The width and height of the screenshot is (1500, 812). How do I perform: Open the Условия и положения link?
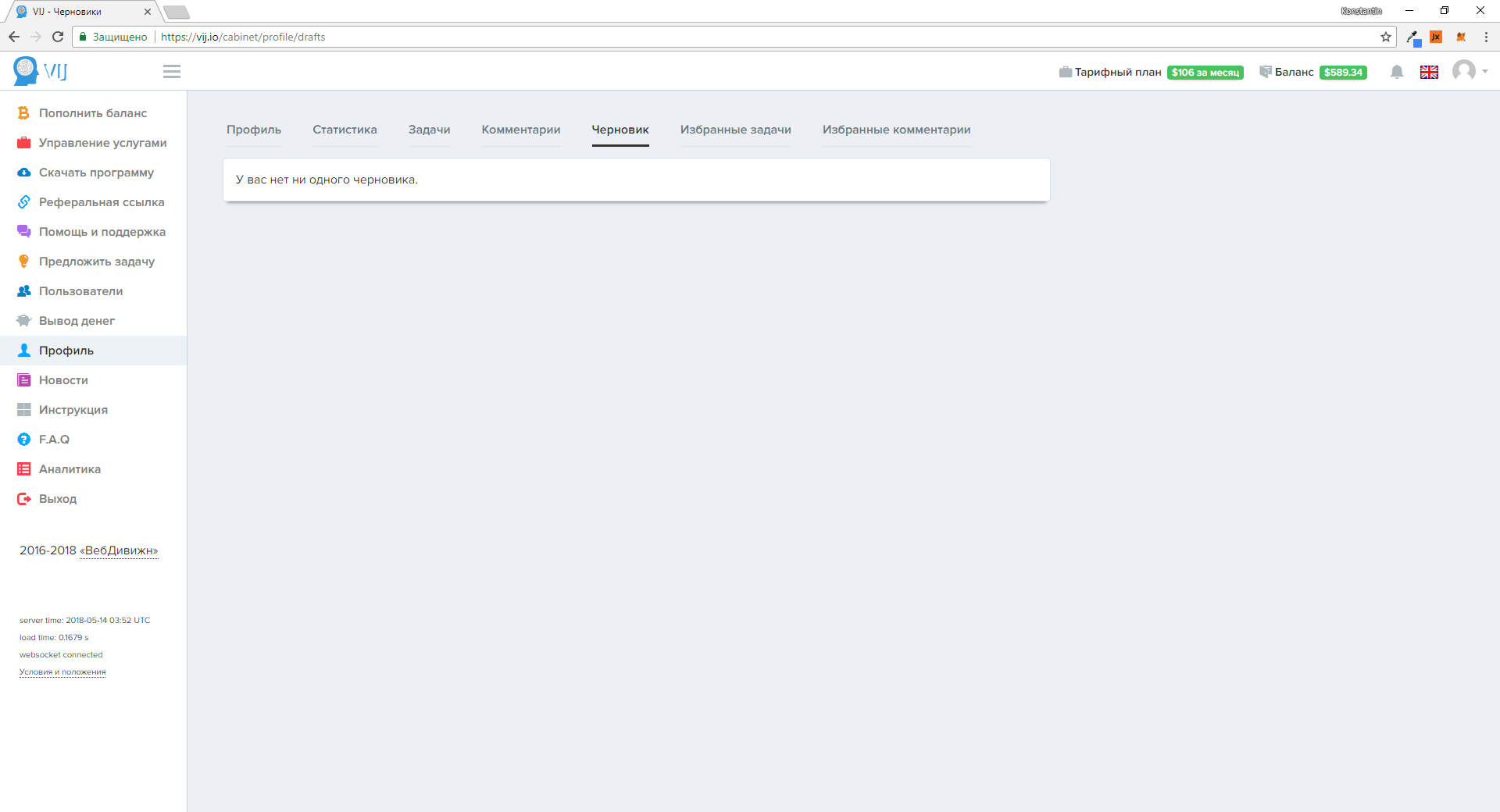[x=62, y=672]
